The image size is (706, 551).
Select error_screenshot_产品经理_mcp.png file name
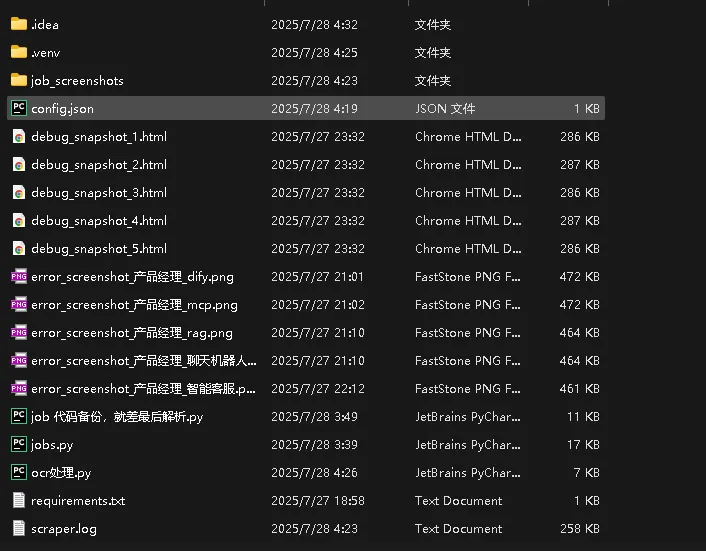pos(134,304)
